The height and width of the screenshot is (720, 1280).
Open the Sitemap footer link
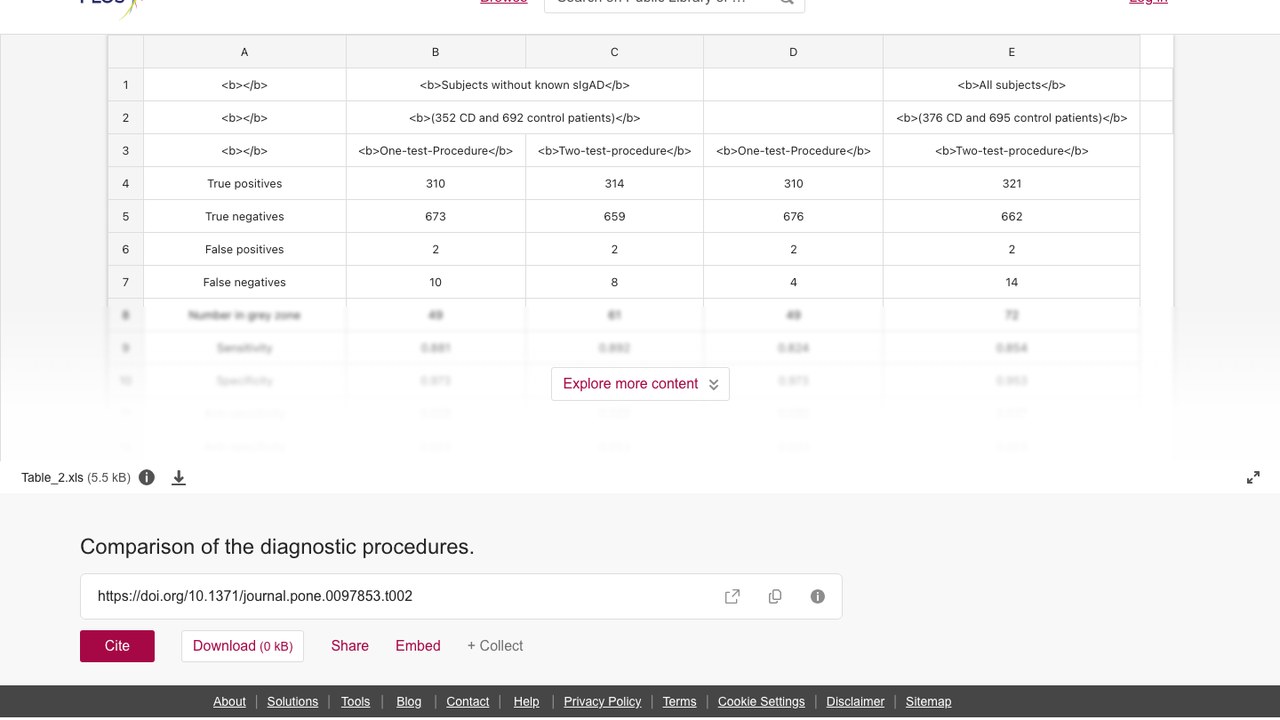(928, 701)
